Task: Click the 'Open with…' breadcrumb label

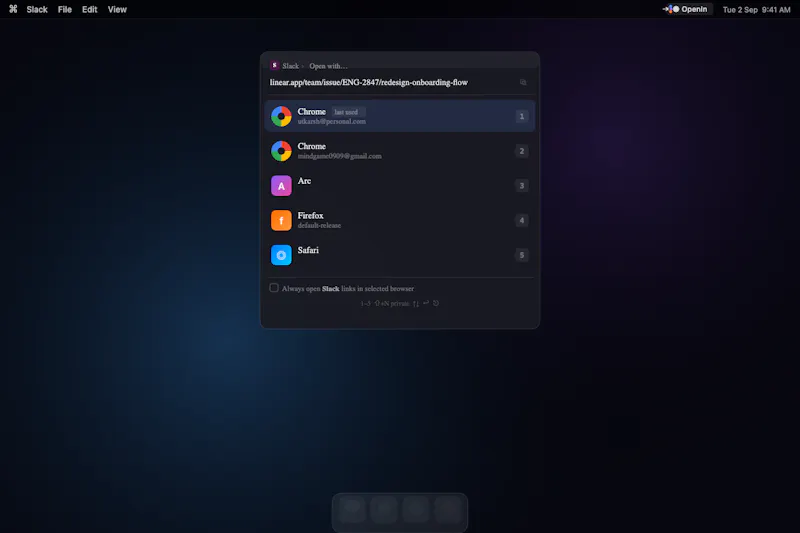Action: click(x=328, y=66)
